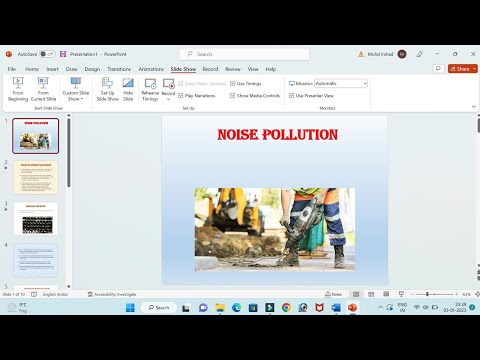Open File Explorer from taskbar
This screenshot has height=360, width=480.
tap(220, 308)
